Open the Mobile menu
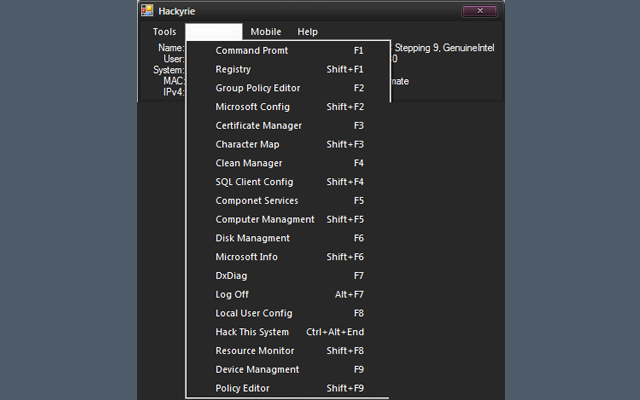This screenshot has height=400, width=640. [266, 32]
